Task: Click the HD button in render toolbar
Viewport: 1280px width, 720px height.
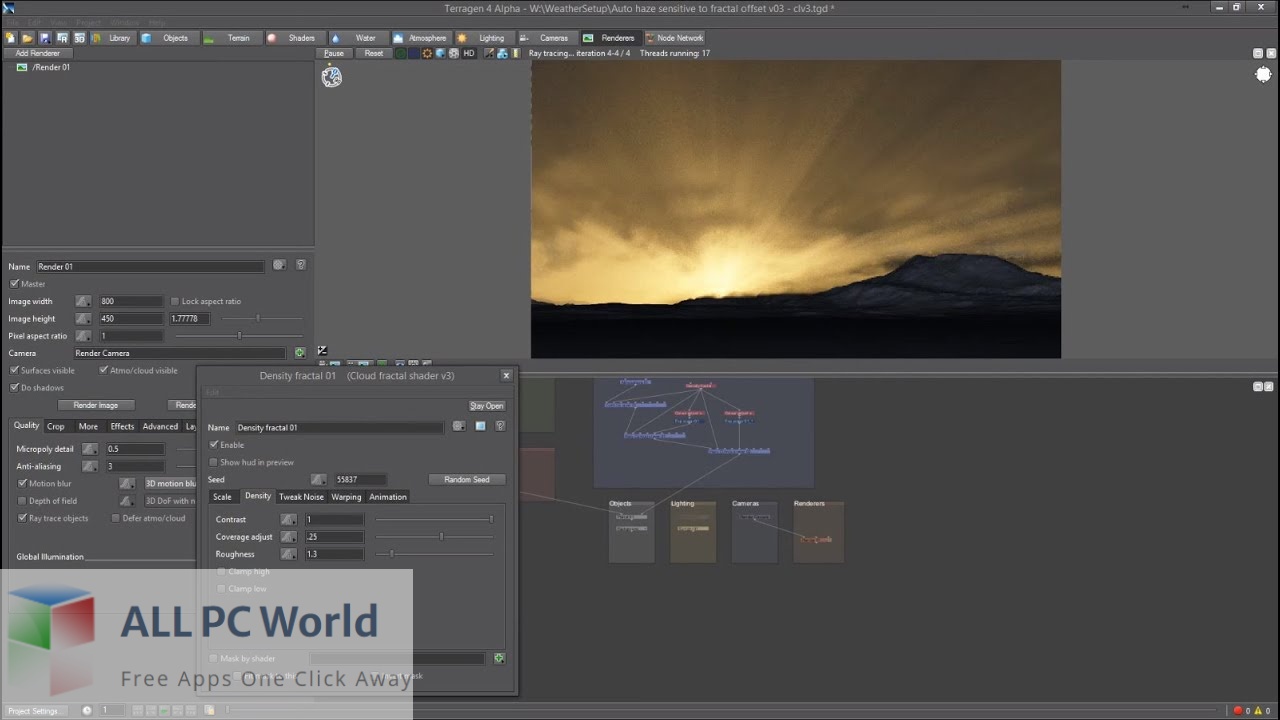Action: [468, 53]
